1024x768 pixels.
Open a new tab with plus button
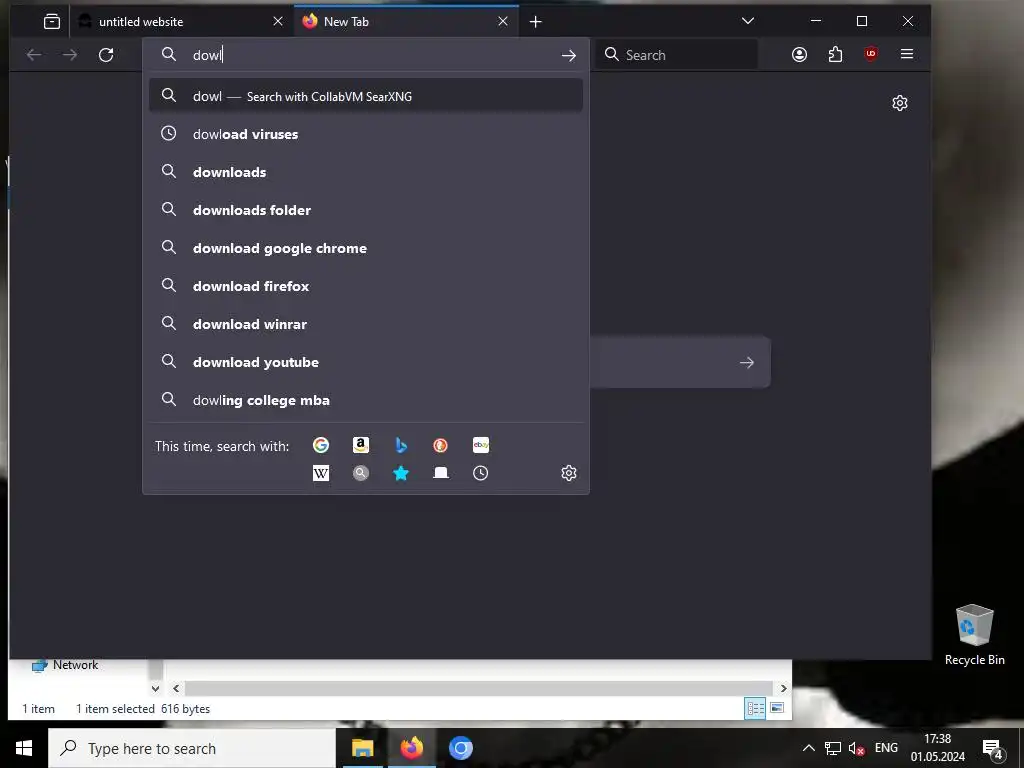click(x=536, y=22)
